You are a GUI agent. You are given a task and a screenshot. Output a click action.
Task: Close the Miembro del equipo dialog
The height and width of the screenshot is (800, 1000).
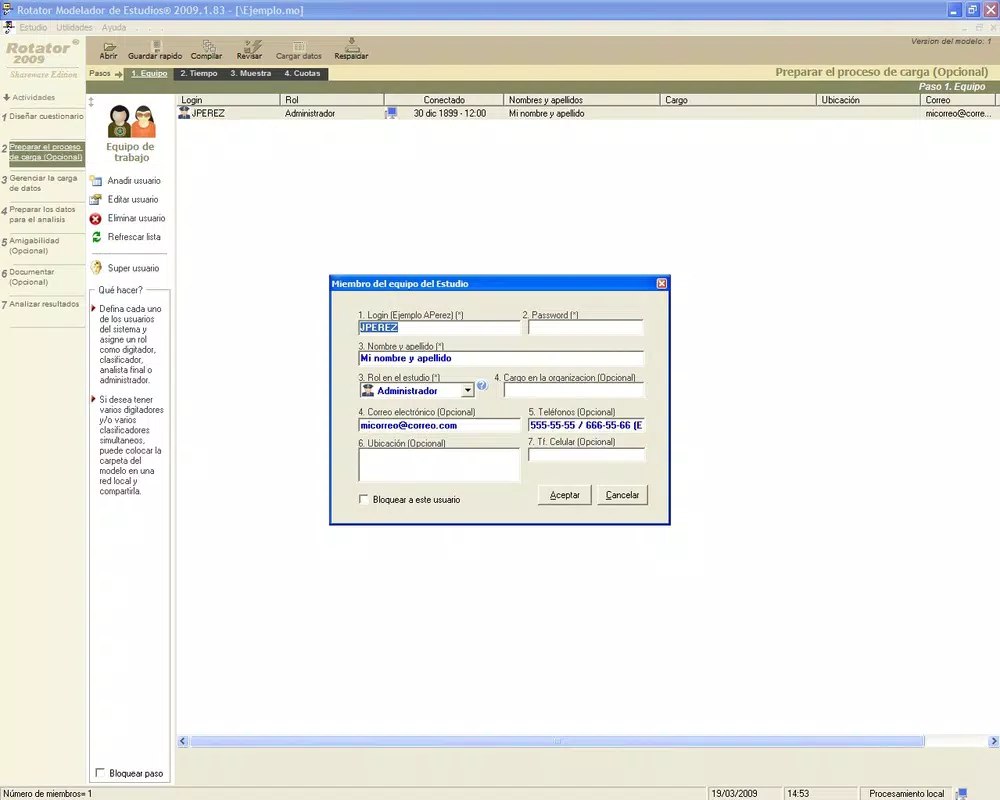[x=662, y=283]
